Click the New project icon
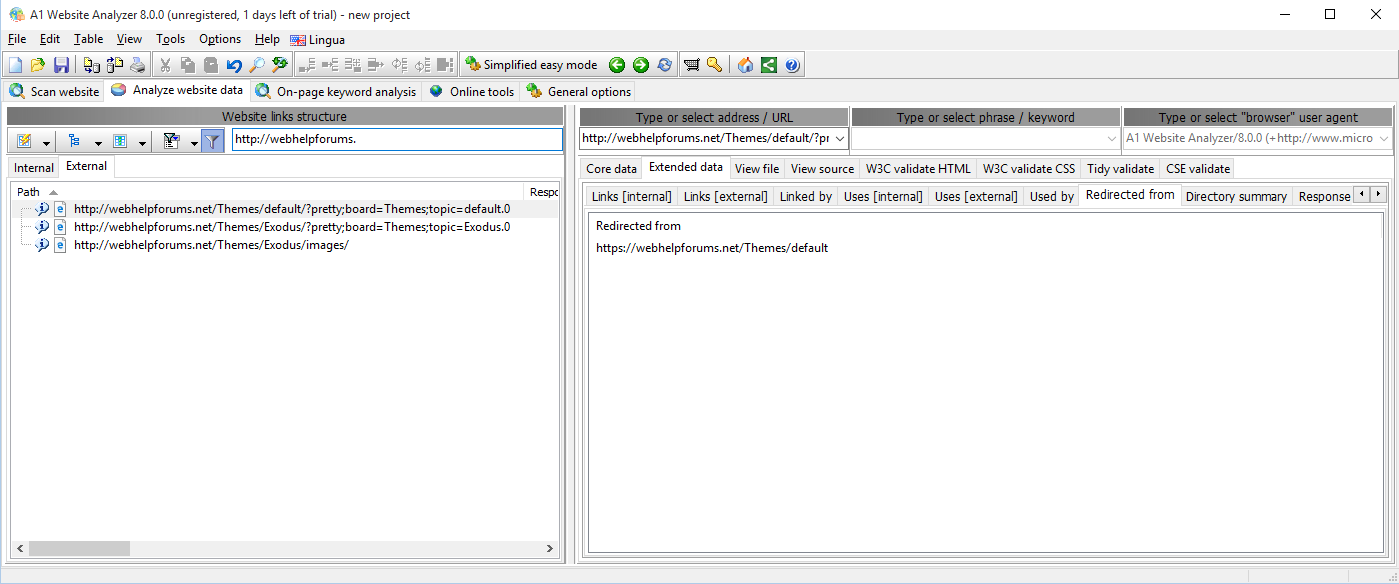 (x=15, y=65)
